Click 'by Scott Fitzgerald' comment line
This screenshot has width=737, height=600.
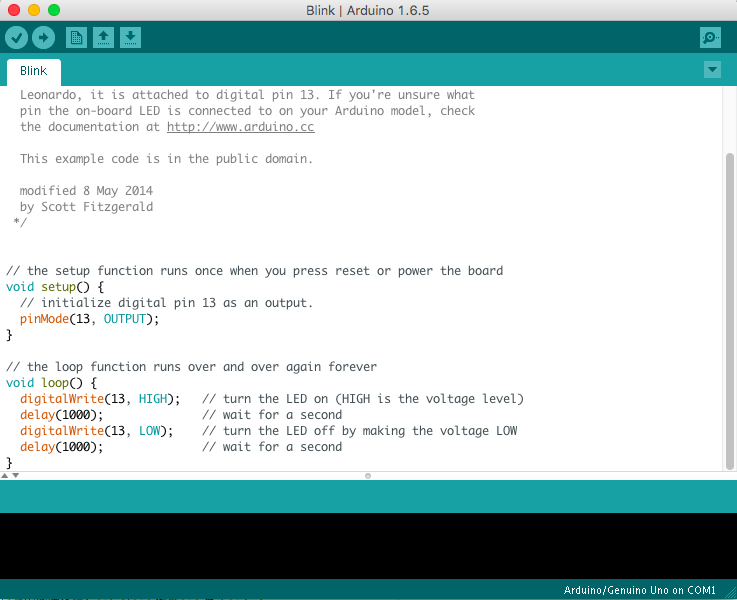[86, 207]
